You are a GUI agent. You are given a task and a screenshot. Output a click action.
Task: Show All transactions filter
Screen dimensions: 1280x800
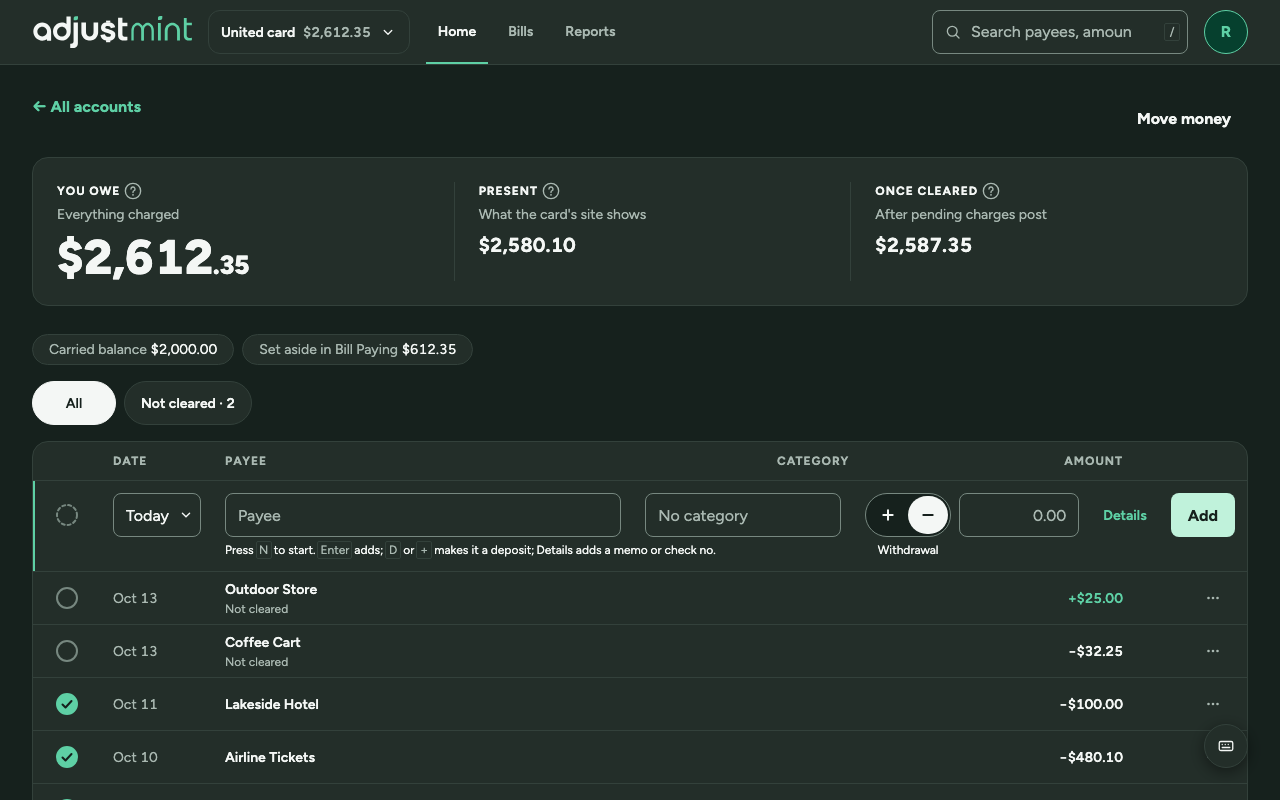pos(74,403)
